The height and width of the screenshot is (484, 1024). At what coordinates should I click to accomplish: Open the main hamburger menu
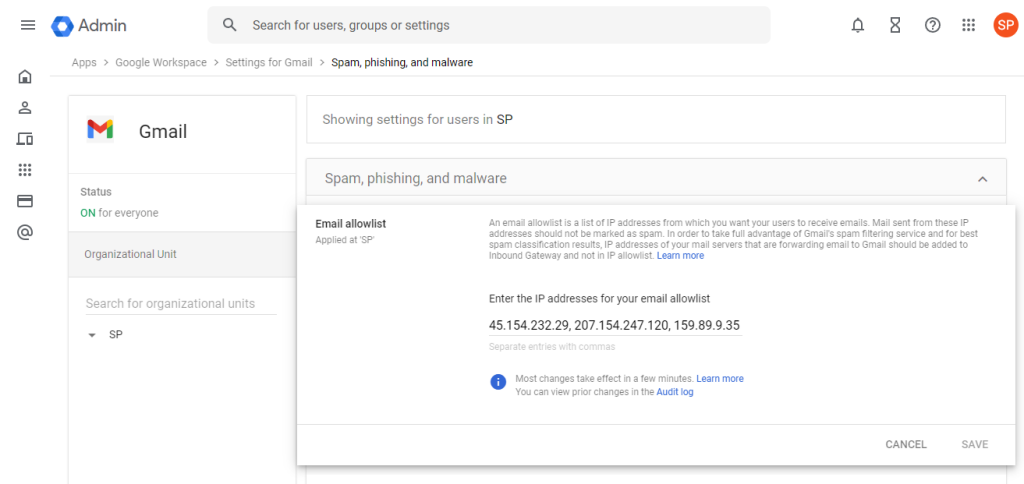pyautogui.click(x=28, y=25)
